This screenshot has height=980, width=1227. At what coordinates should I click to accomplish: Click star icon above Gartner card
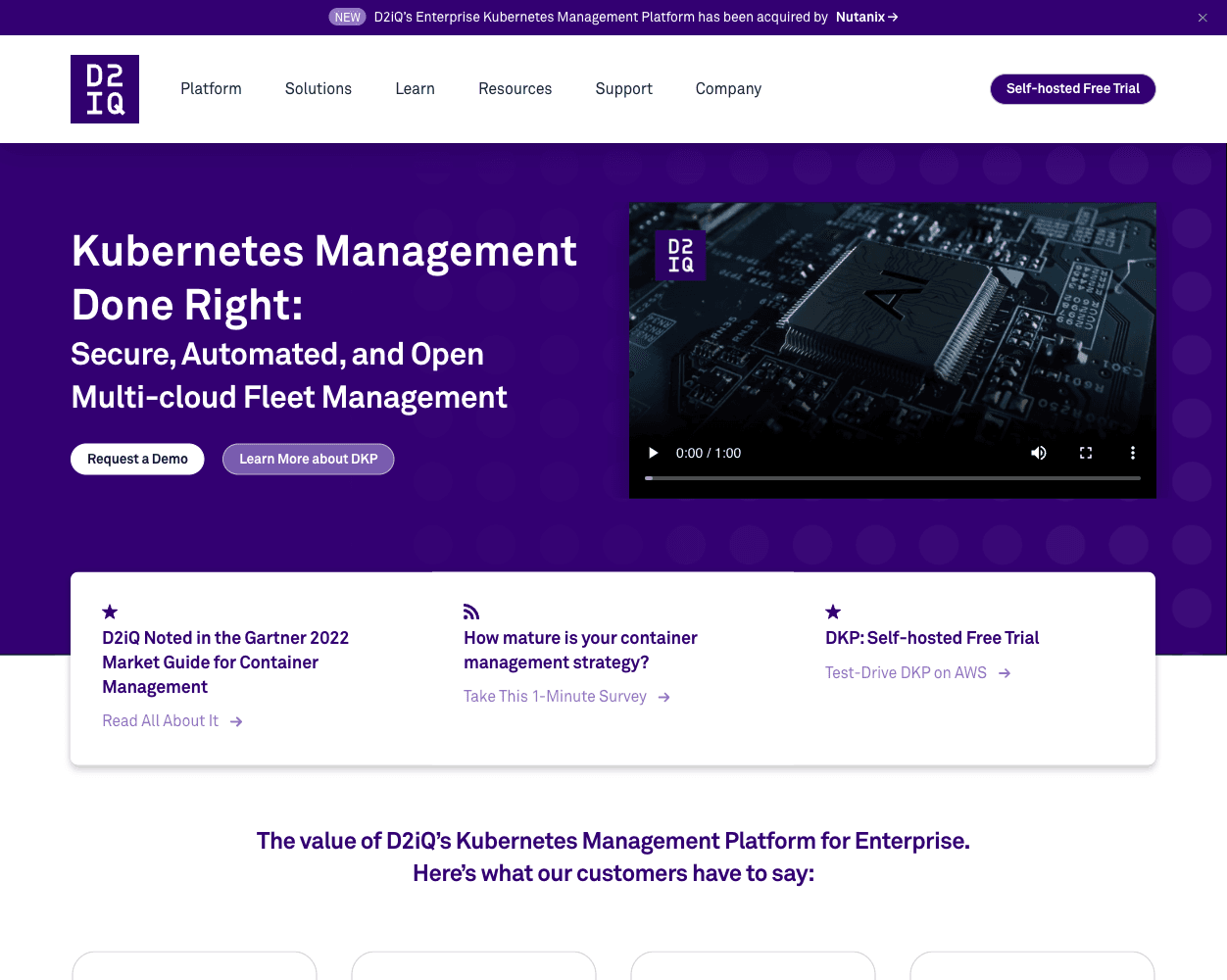110,612
